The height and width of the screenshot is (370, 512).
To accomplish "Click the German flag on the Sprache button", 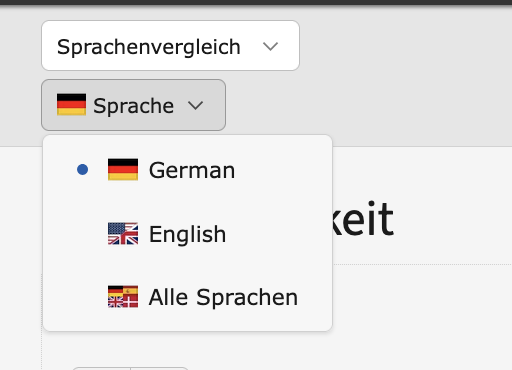I will pyautogui.click(x=71, y=105).
